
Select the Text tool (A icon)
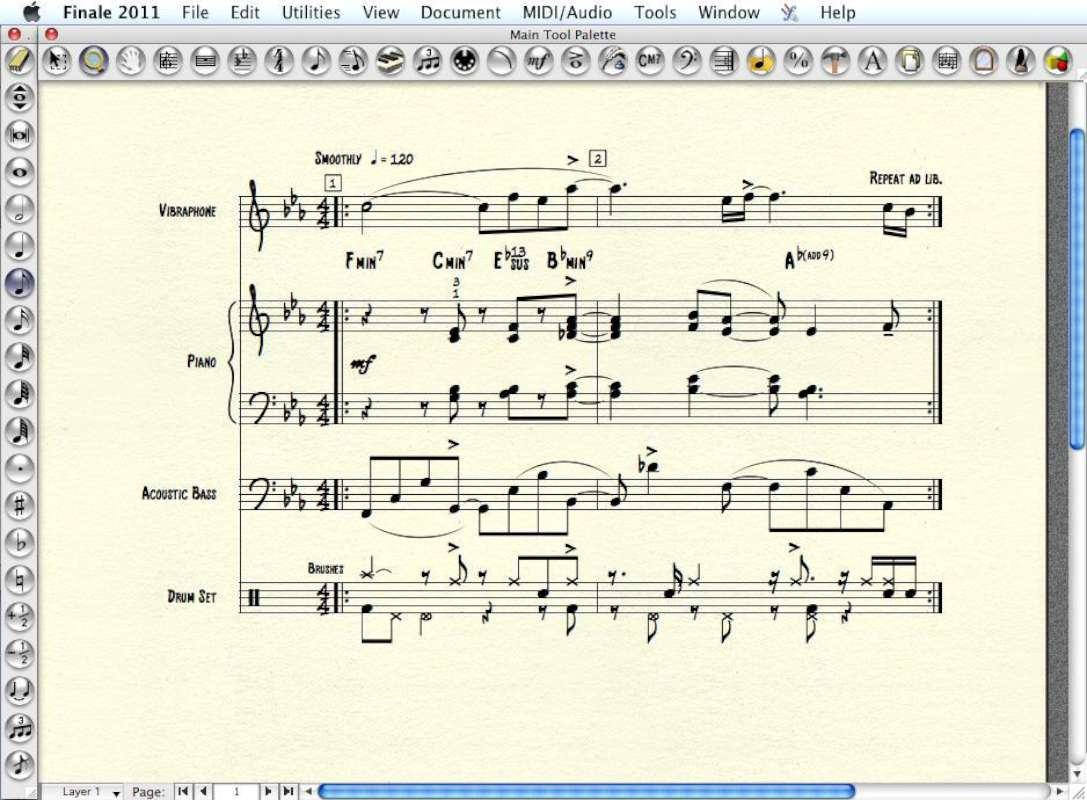[x=872, y=60]
